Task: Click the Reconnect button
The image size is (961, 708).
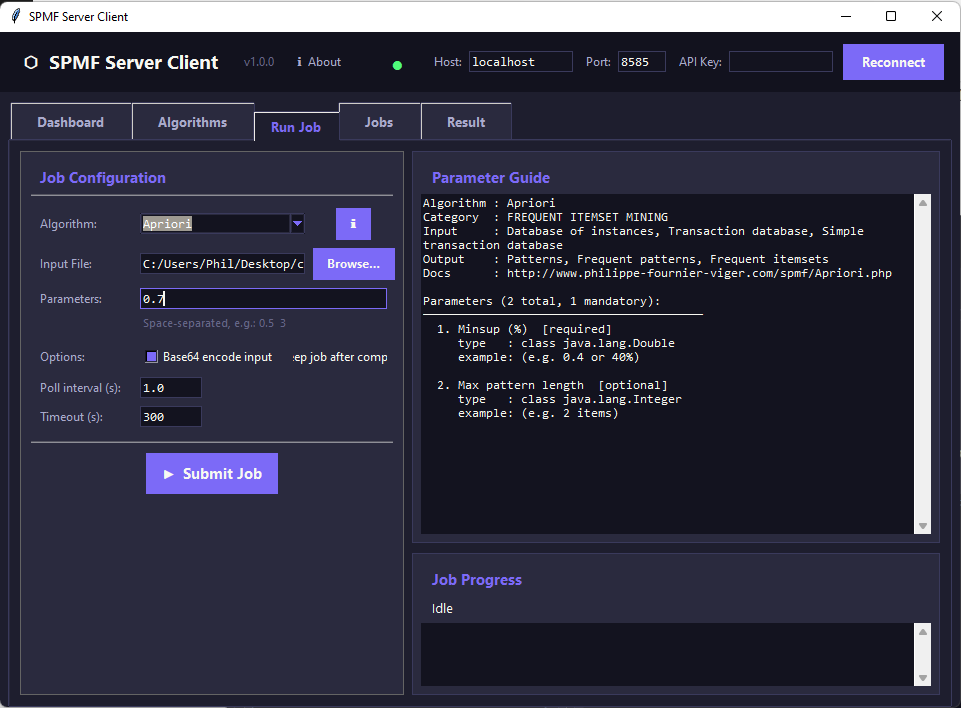Action: (893, 62)
